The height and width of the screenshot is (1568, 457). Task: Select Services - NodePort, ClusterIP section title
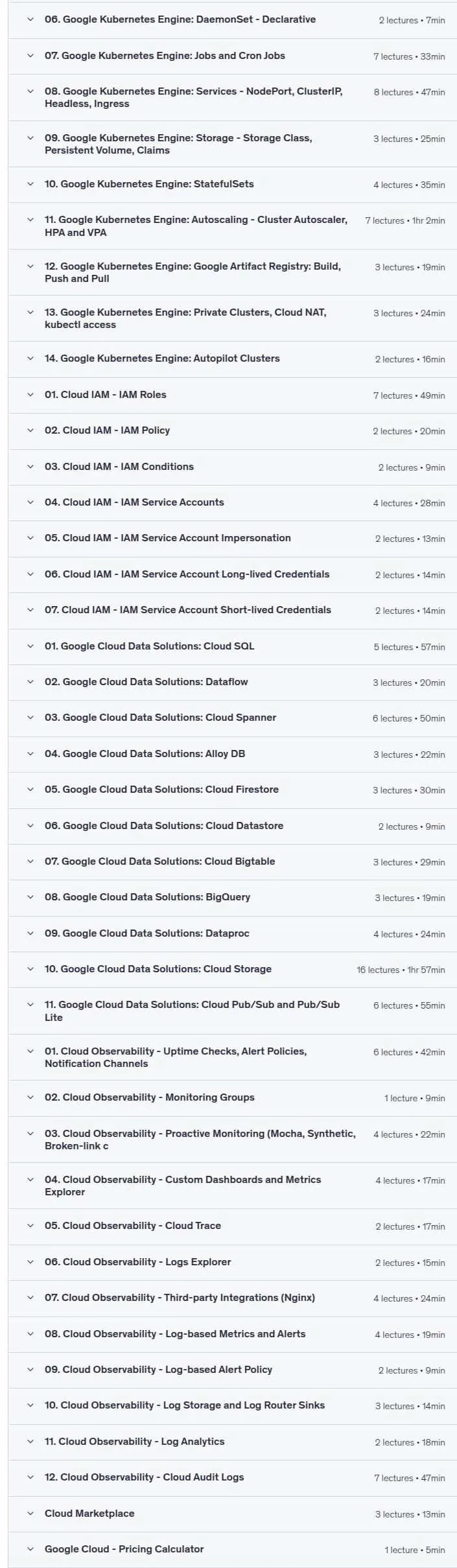point(193,97)
